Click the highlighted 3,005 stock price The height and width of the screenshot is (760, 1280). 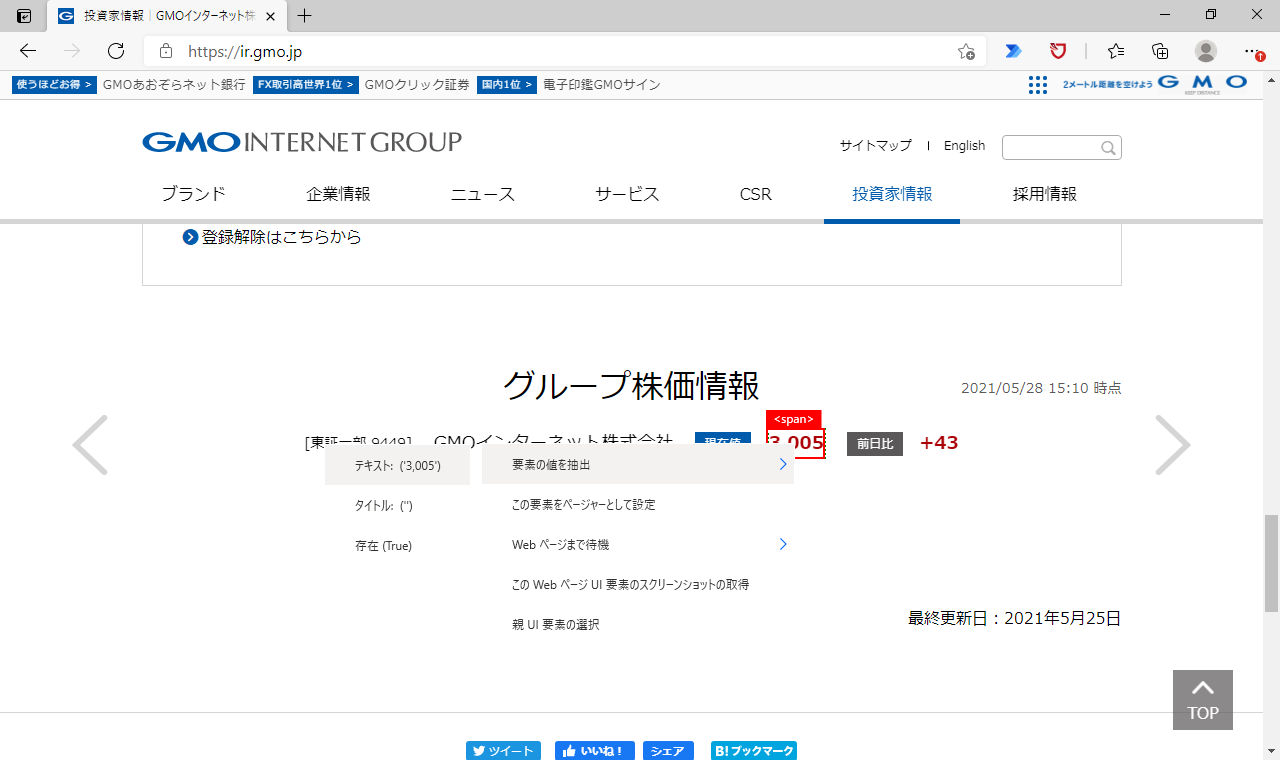click(796, 443)
